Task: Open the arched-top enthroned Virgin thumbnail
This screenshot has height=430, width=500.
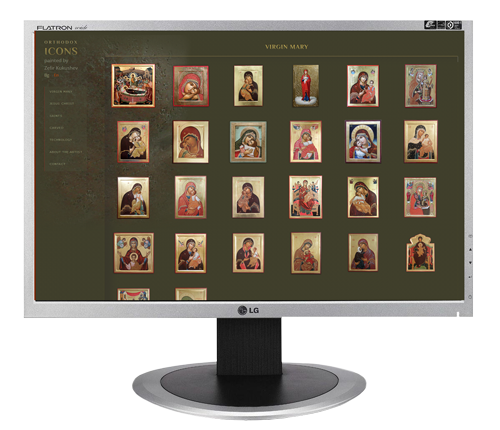Action: [420, 253]
